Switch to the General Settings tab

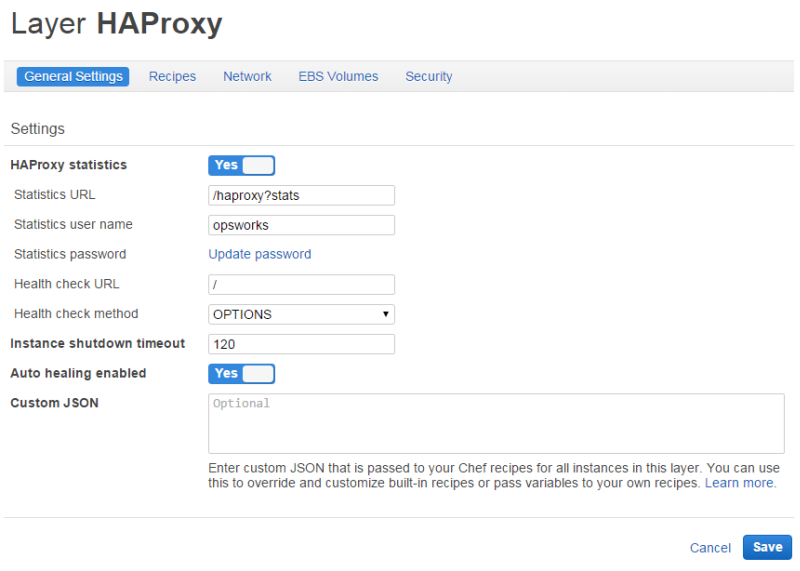73,77
